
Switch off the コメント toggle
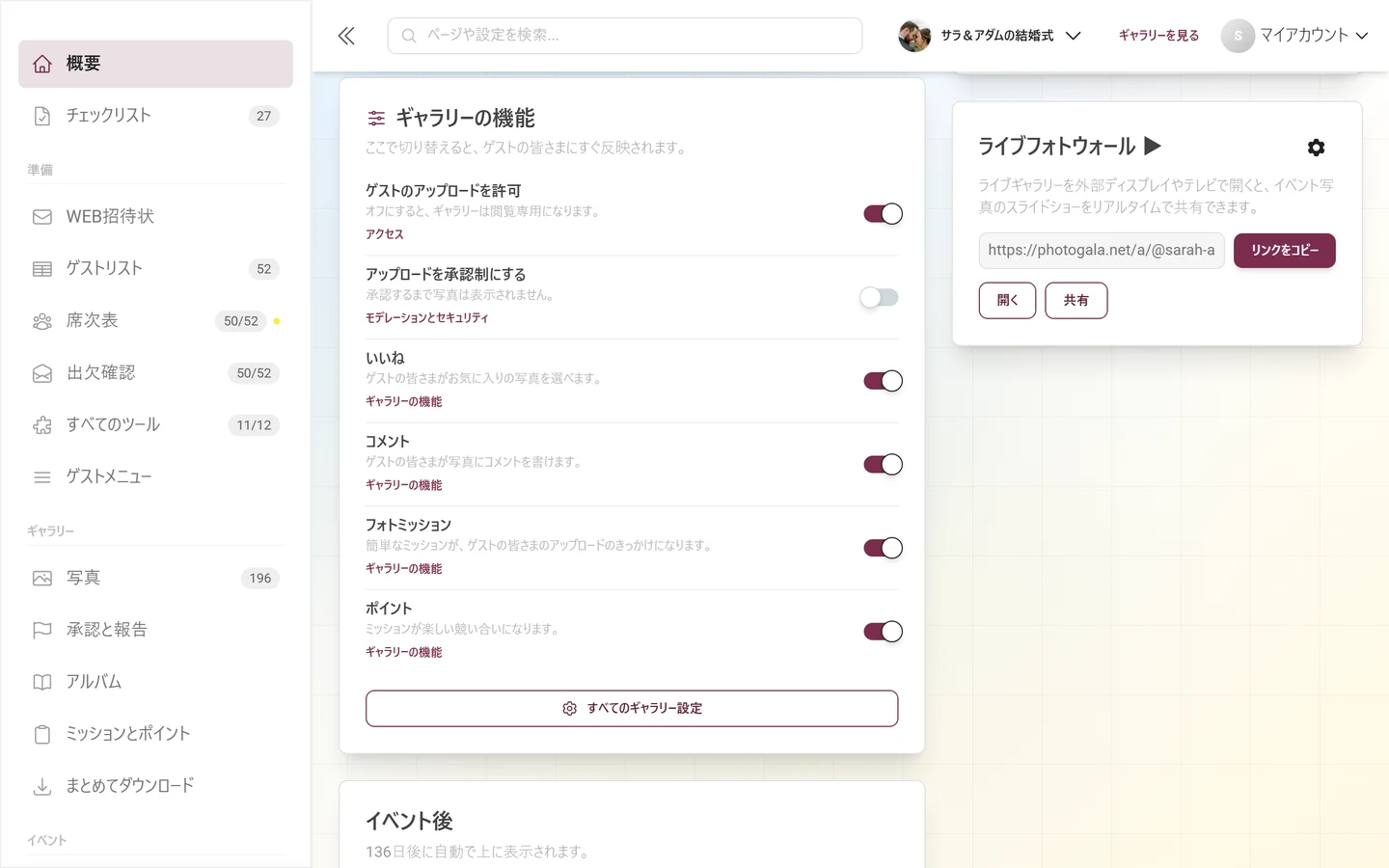click(x=883, y=465)
